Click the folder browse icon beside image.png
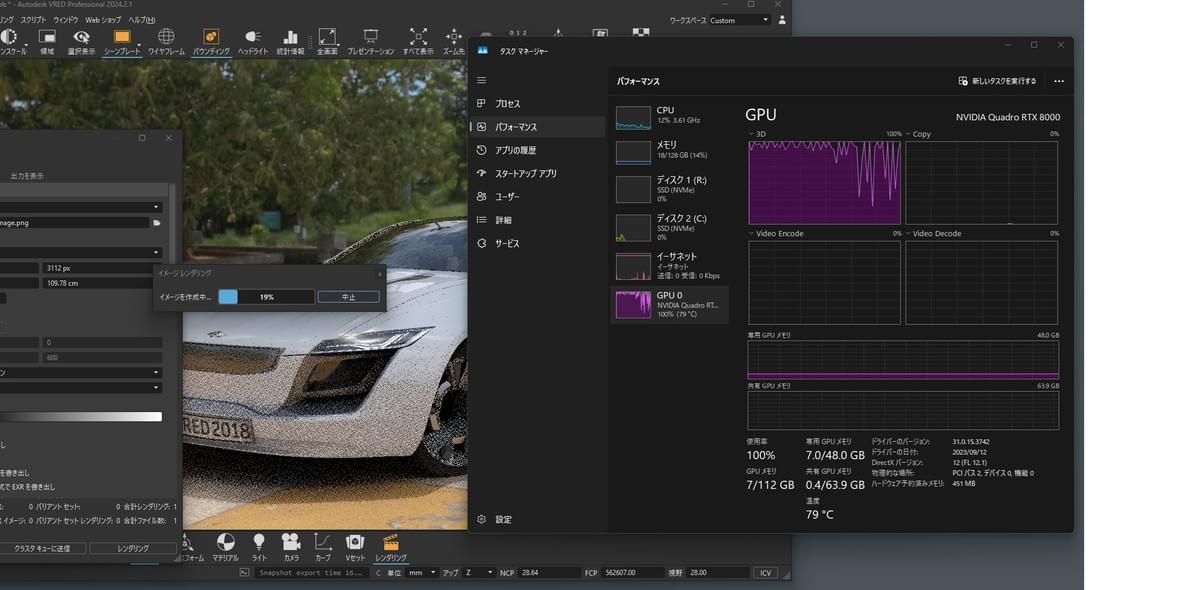1200x590 pixels. 157,223
